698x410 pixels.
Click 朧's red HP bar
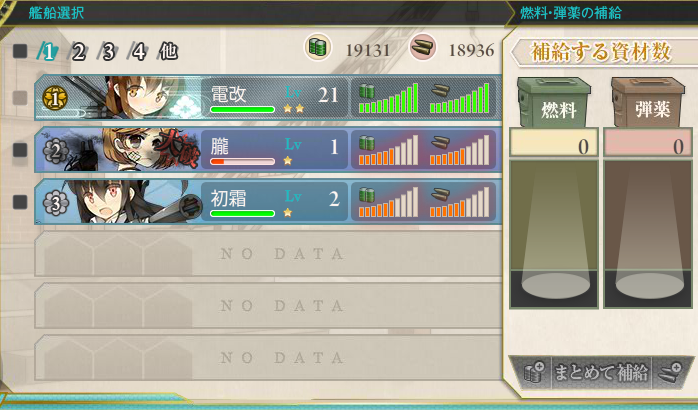point(242,162)
